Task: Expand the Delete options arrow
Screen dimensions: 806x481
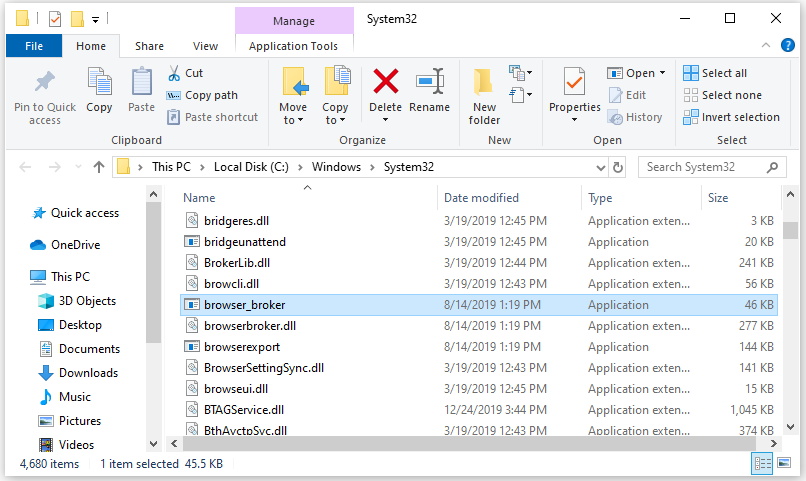Action: [386, 120]
